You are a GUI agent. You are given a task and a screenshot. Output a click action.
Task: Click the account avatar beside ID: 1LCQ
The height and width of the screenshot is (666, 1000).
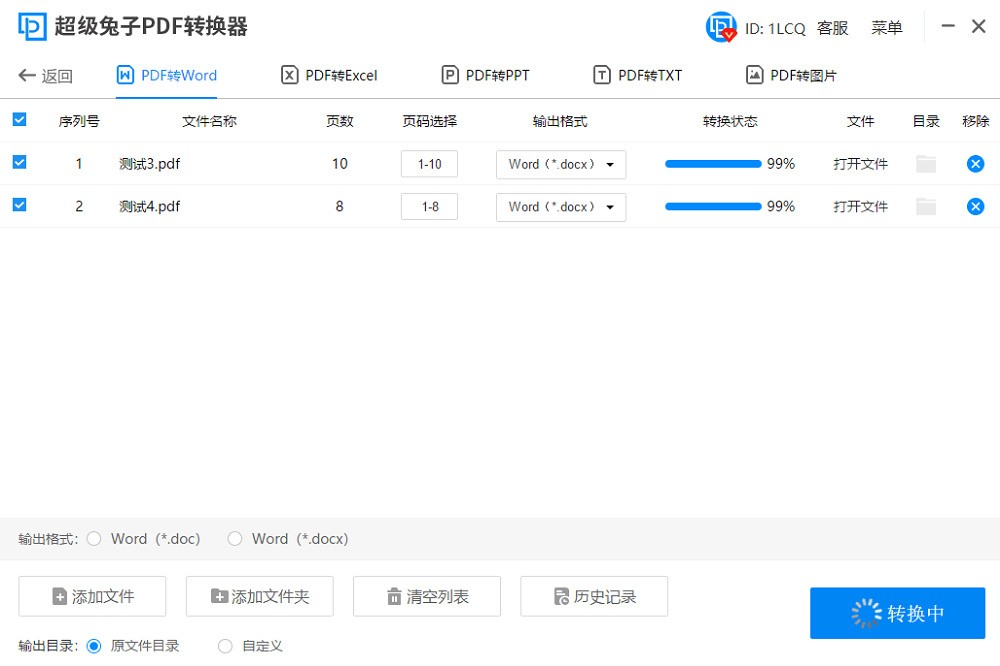(720, 27)
